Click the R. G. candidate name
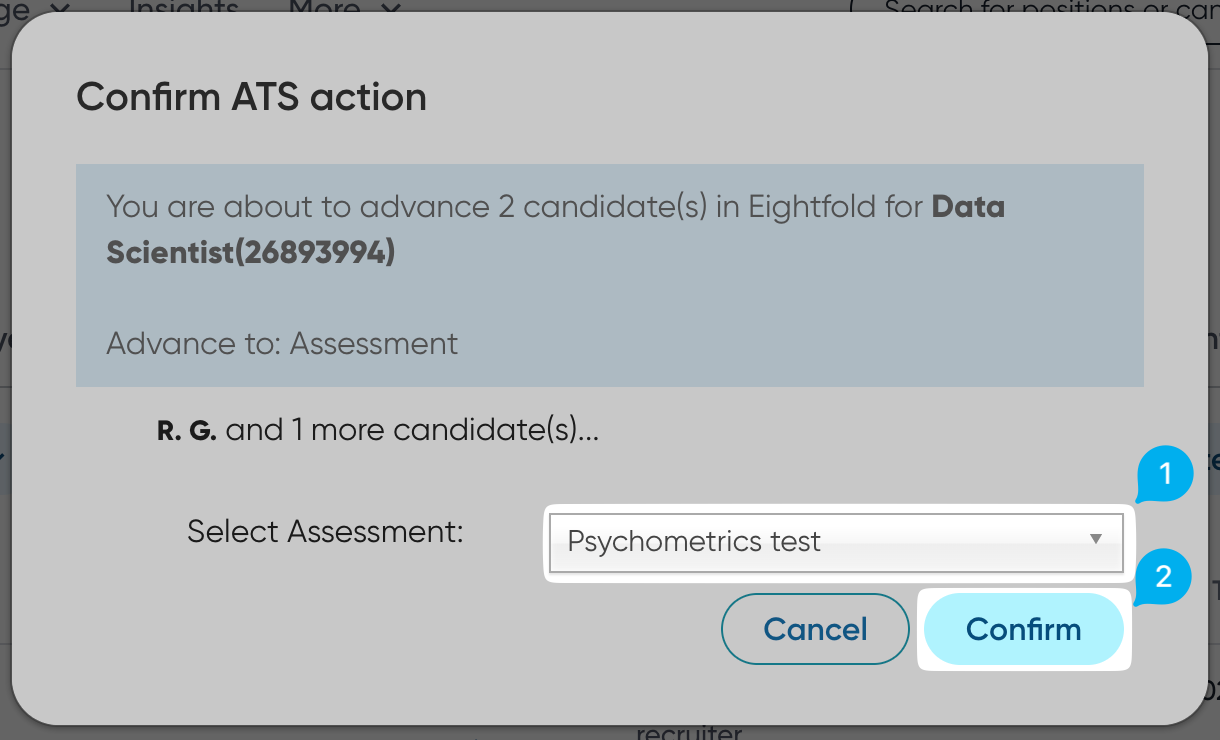1220x740 pixels. click(187, 430)
